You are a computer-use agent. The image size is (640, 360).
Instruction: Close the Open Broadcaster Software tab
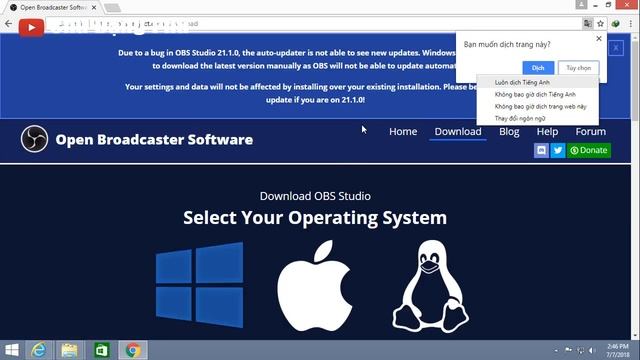94,7
